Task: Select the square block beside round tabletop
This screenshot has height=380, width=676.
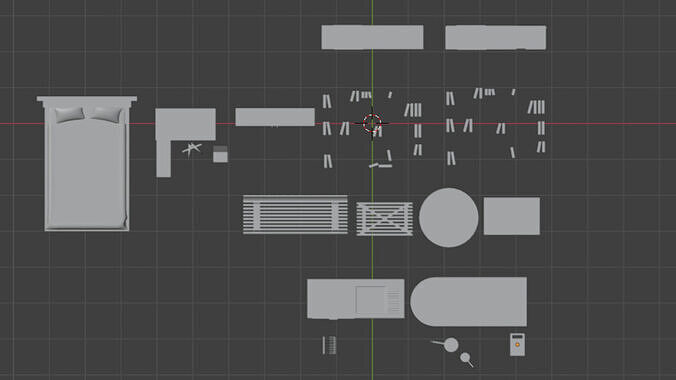Action: tap(512, 216)
